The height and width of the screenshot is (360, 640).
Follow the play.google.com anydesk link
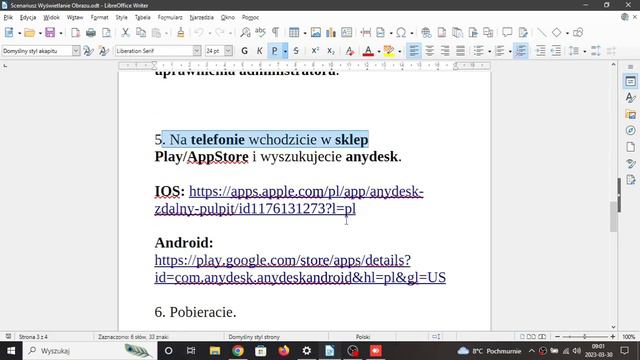tap(300, 269)
